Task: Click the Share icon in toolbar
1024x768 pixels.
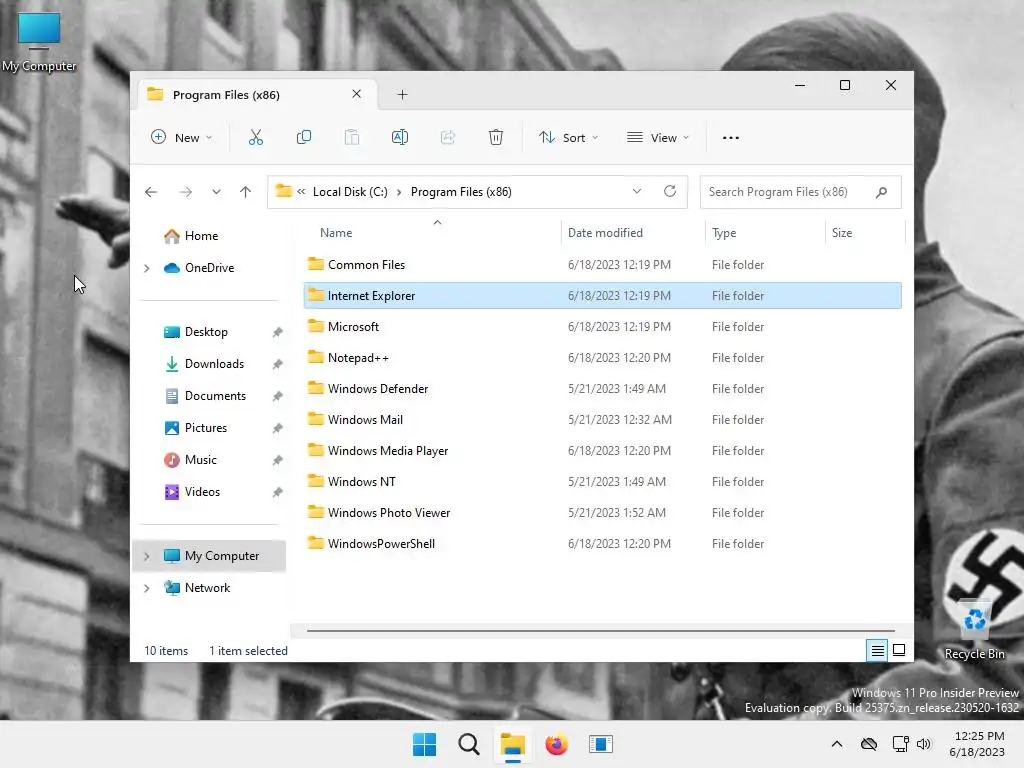Action: [x=448, y=137]
